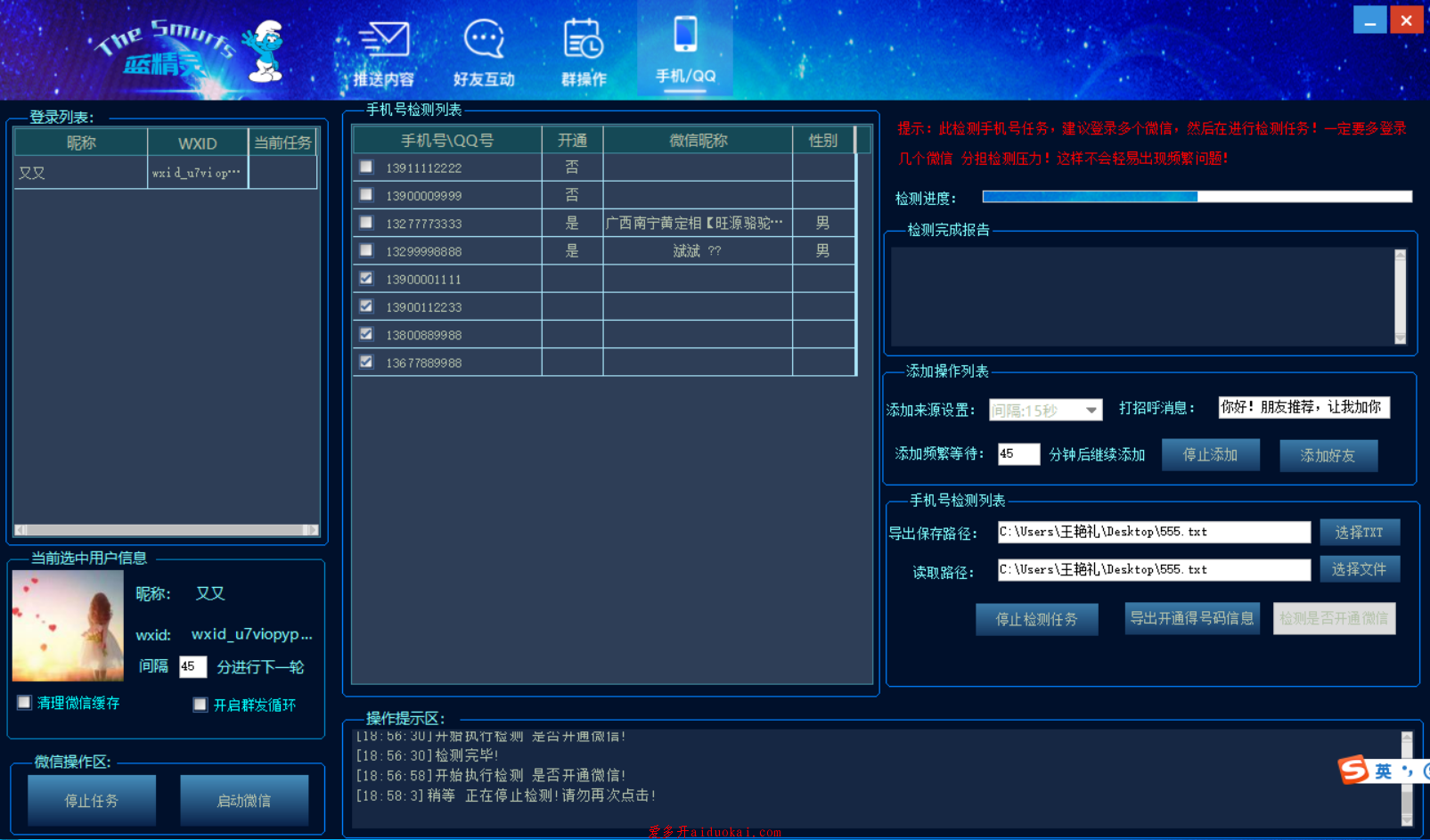Screen dimensions: 1430x840
Task: Open the 群操作 calendar icon
Action: pyautogui.click(x=584, y=41)
